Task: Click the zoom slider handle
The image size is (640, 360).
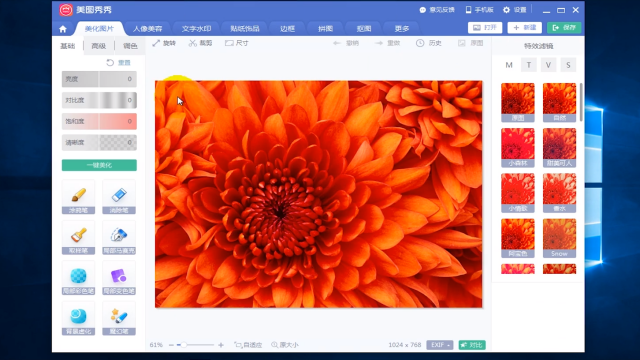Action: (x=184, y=345)
